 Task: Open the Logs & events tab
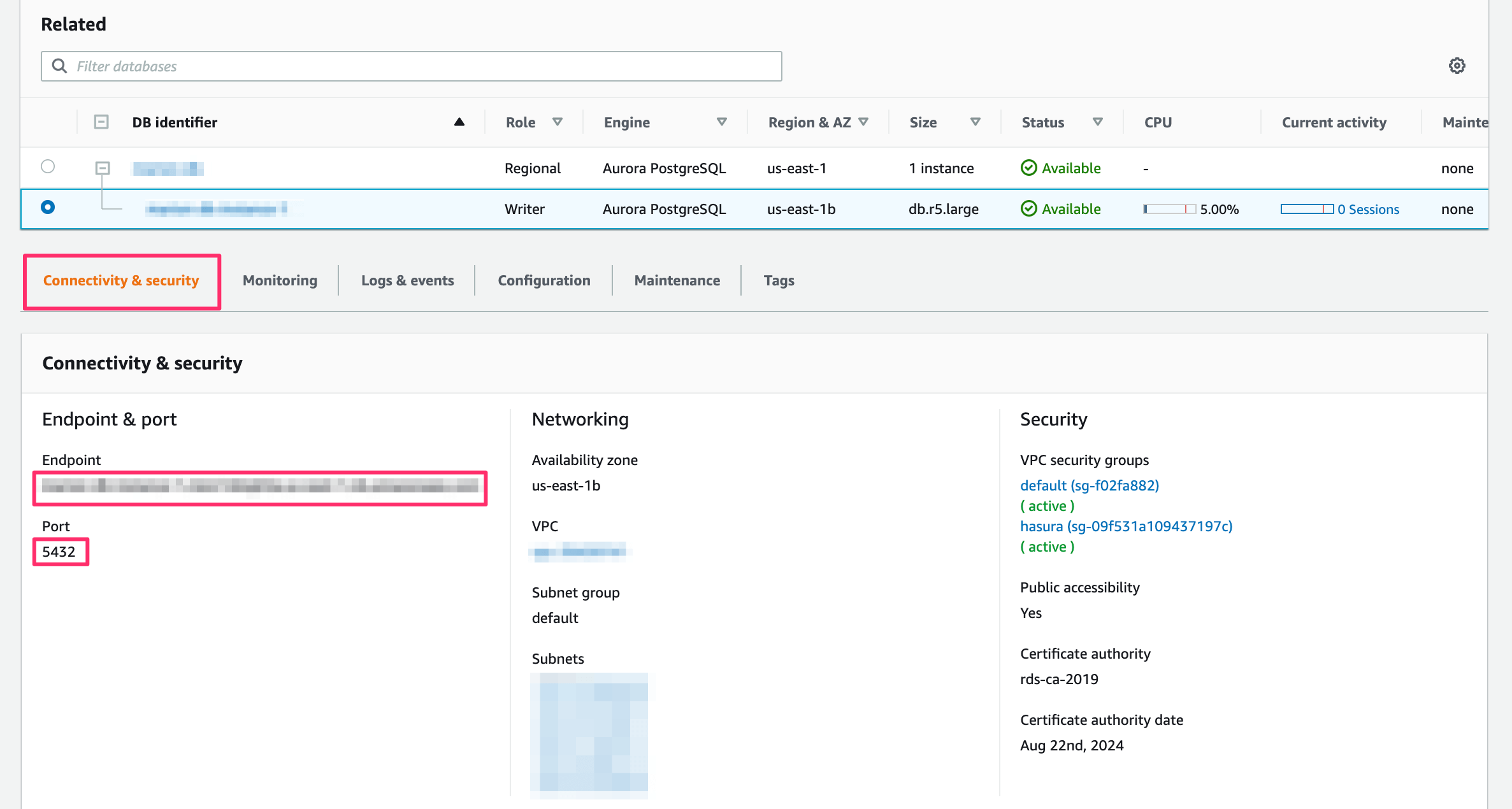click(408, 280)
